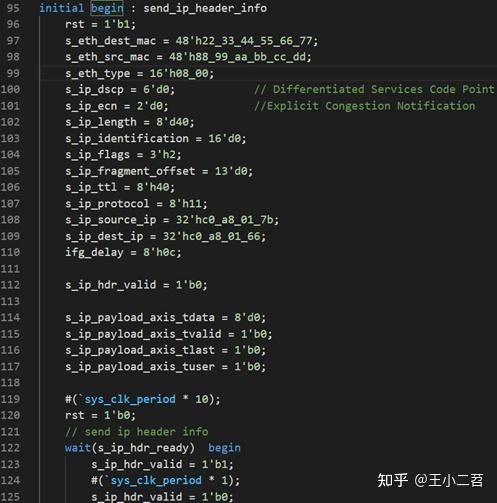This screenshot has width=497, height=503.
Task: Click the s_eth_src_mac value 48'h88_99_aa_bb_cc_dd
Action: pyautogui.click(x=240, y=57)
